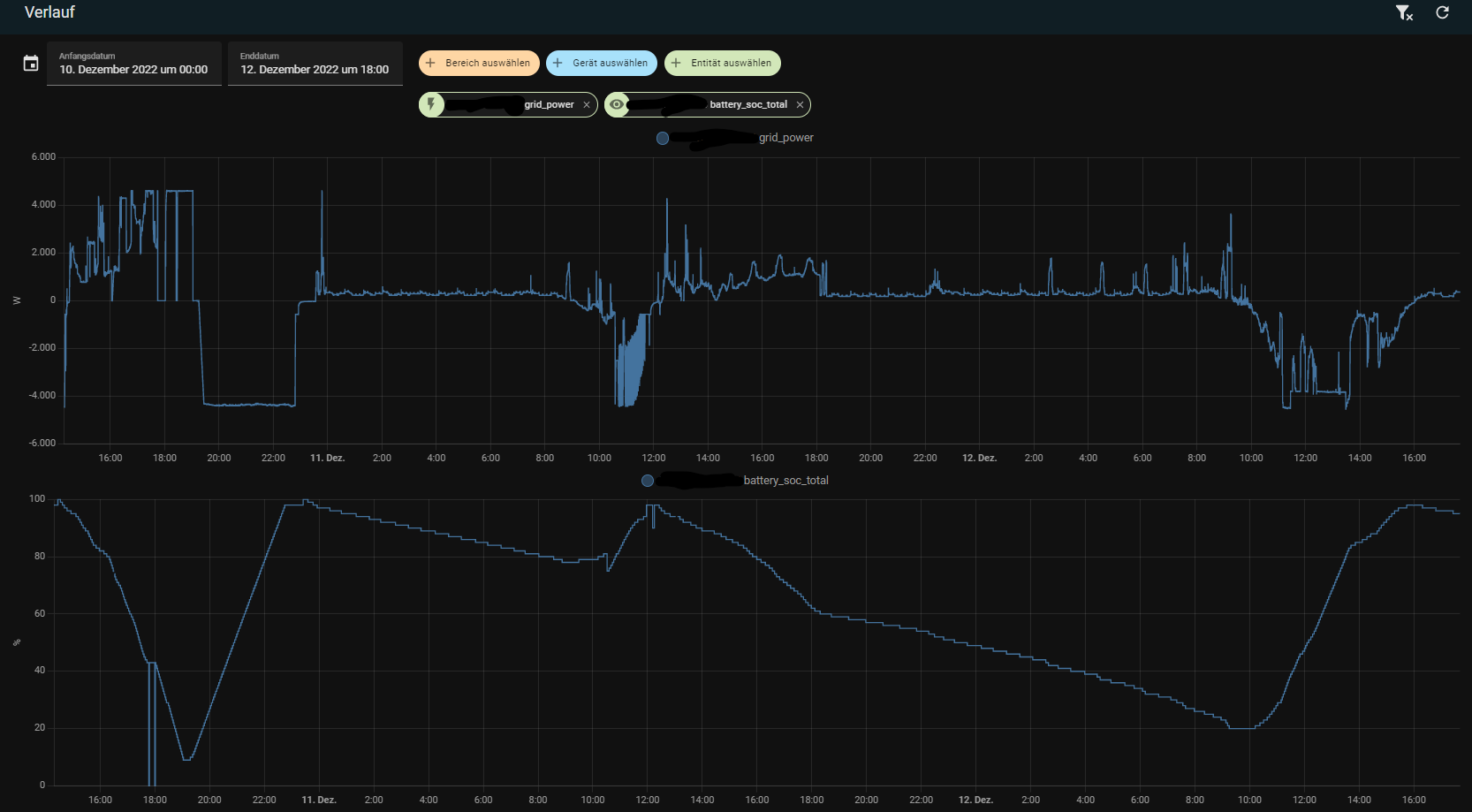The image size is (1472, 812).
Task: Remove the grid_power entity chip
Action: tap(587, 104)
